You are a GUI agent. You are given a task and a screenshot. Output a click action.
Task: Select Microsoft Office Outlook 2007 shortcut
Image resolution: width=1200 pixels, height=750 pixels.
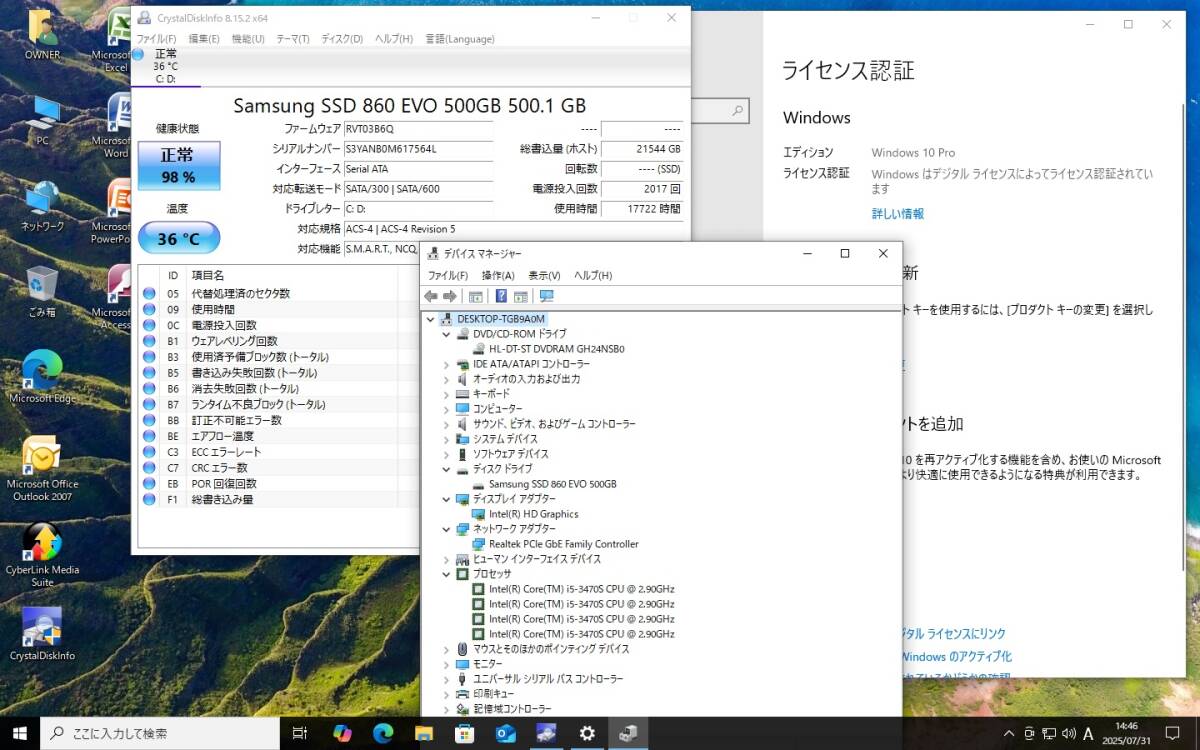42,468
